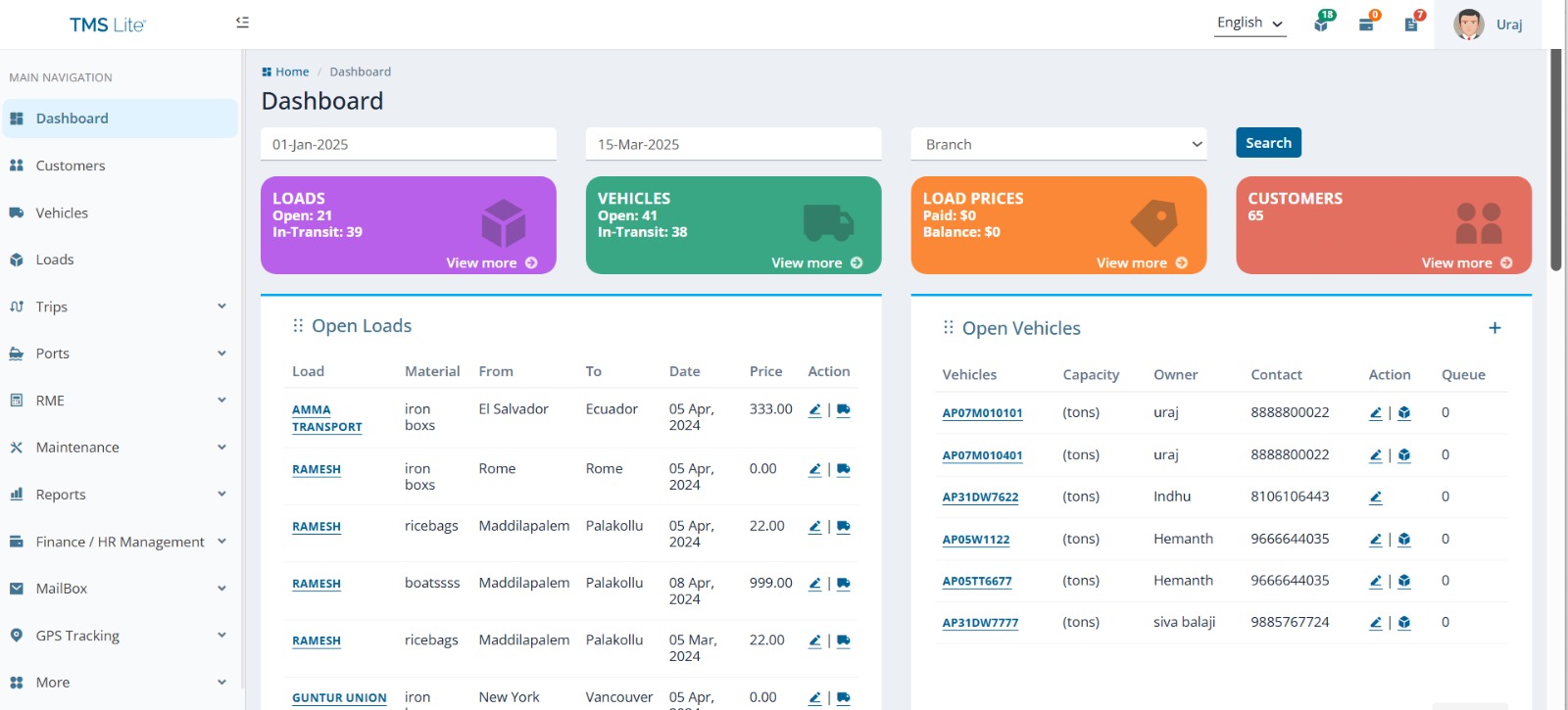Screen dimensions: 1568x710
Task: Click View more on the LOADS card
Action: click(x=491, y=262)
